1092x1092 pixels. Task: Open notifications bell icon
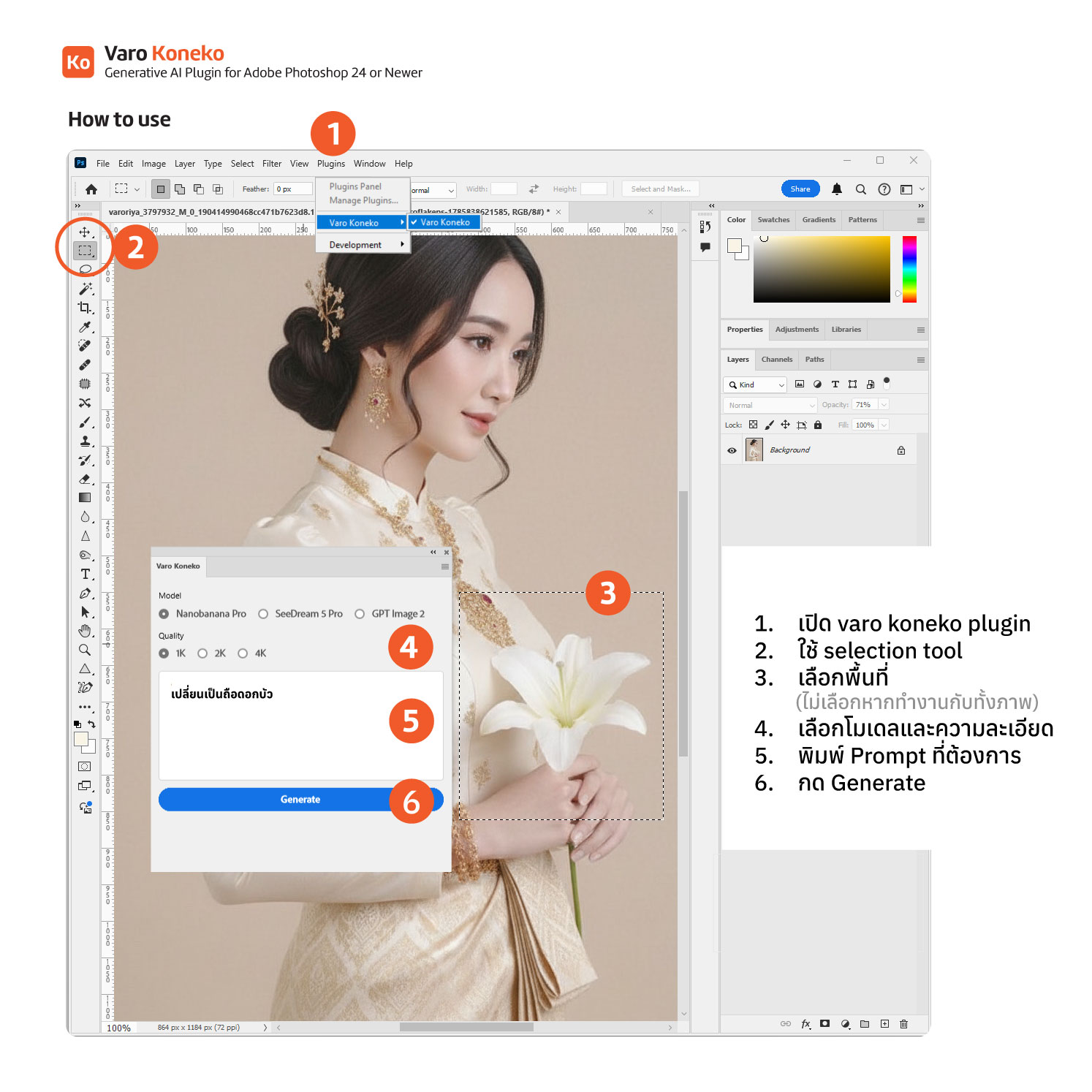pos(837,189)
